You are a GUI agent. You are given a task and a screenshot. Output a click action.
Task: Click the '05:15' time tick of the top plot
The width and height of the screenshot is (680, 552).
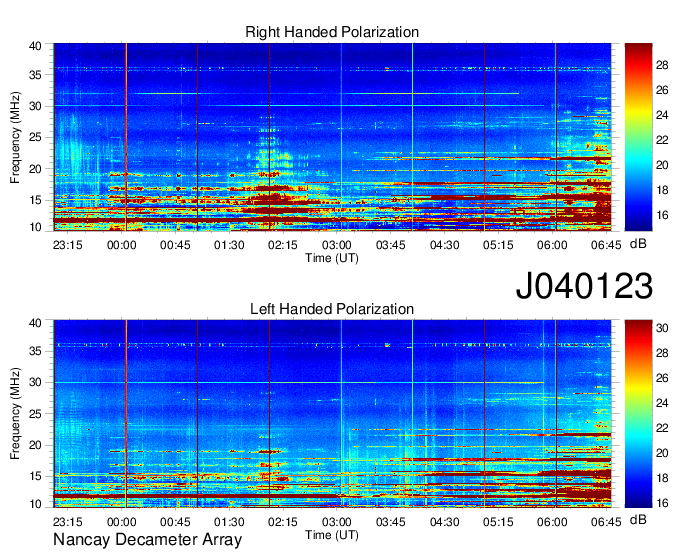tap(498, 245)
